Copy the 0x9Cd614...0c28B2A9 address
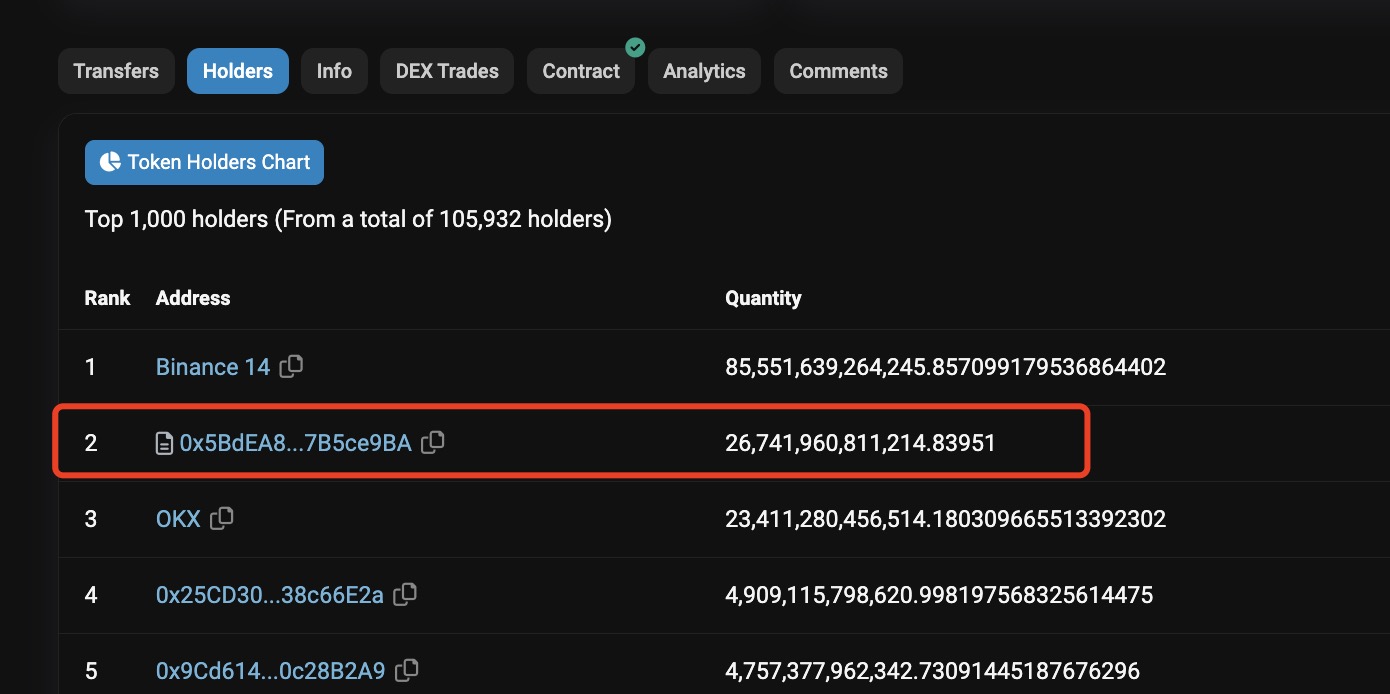This screenshot has height=694, width=1390. click(x=407, y=671)
